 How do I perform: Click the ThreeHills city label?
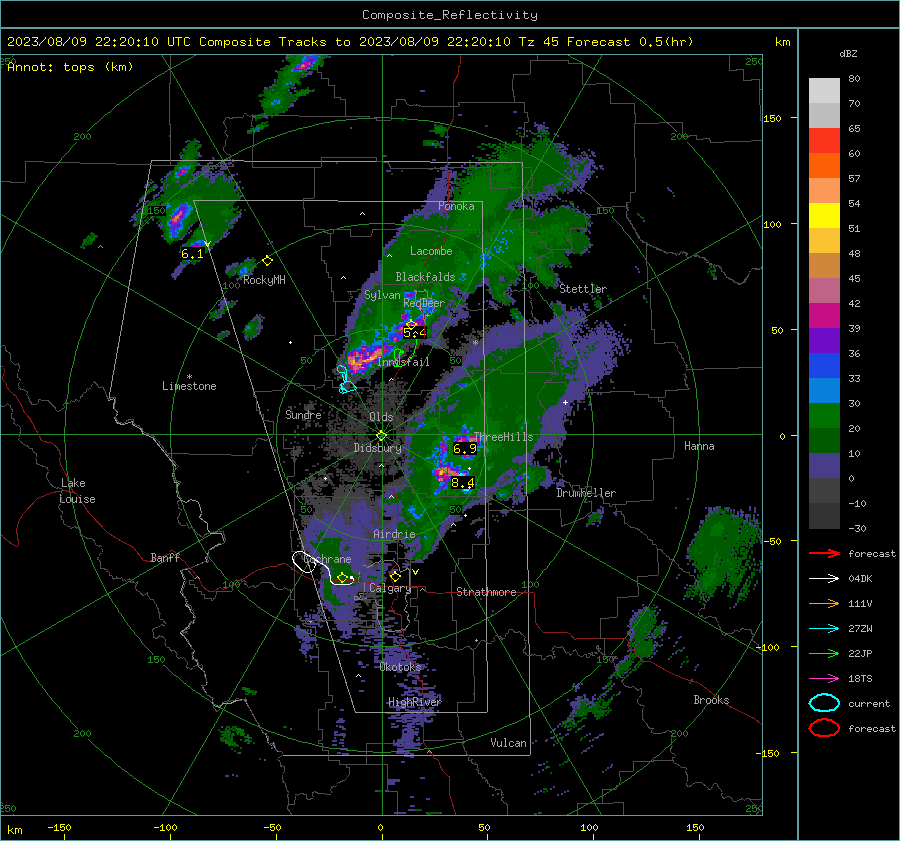[503, 437]
